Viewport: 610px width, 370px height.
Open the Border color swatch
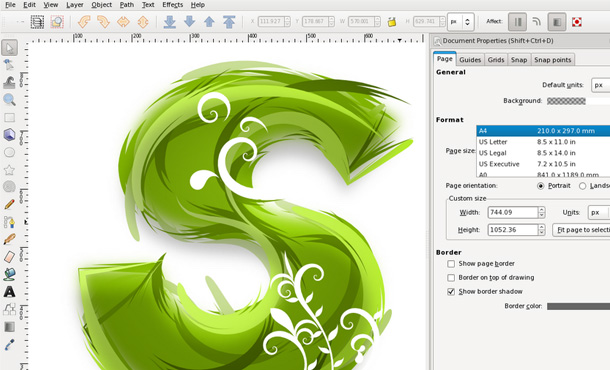(578, 307)
